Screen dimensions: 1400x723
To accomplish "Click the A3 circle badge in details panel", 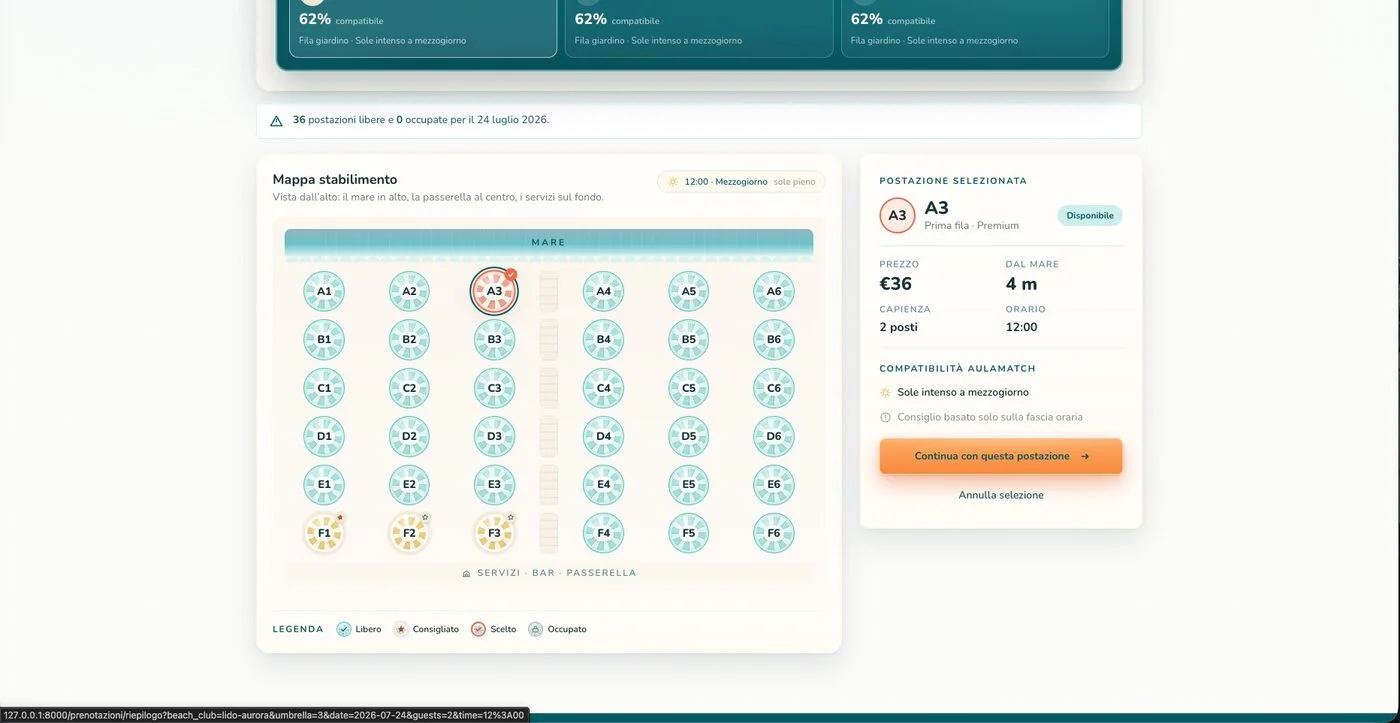I will click(897, 215).
